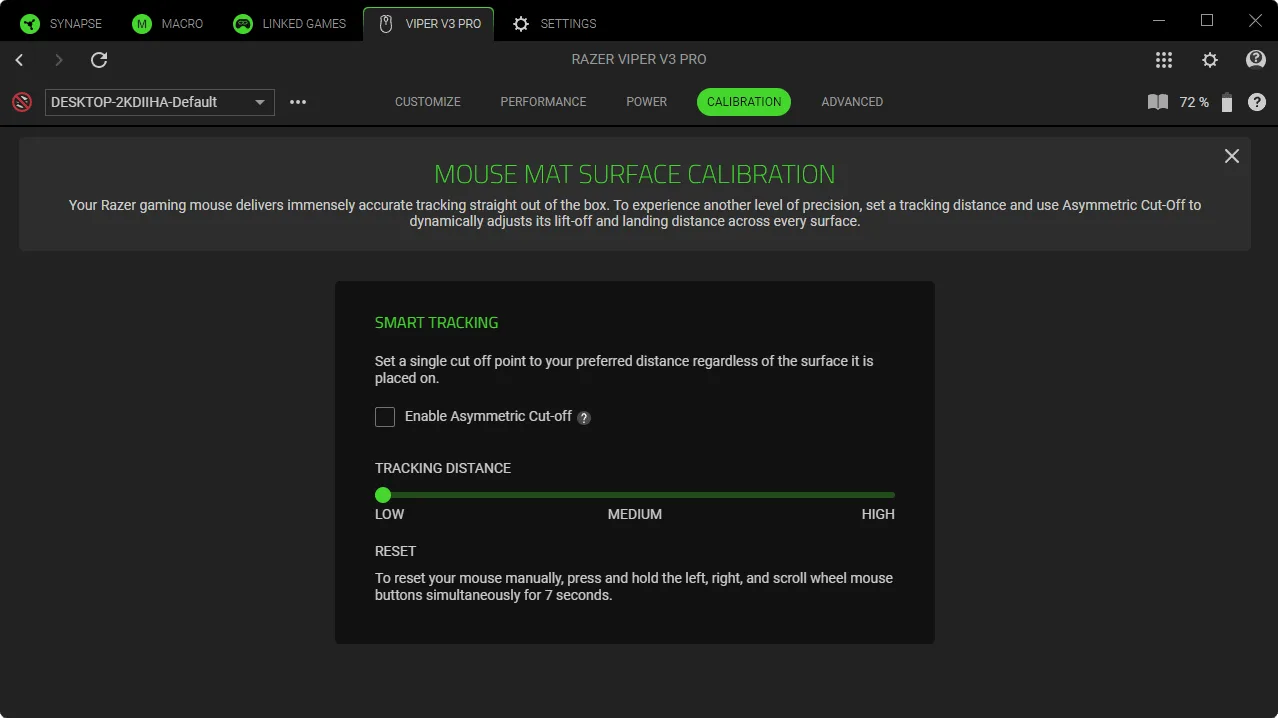This screenshot has width=1278, height=718.
Task: Open the SETTINGS tab
Action: click(555, 23)
